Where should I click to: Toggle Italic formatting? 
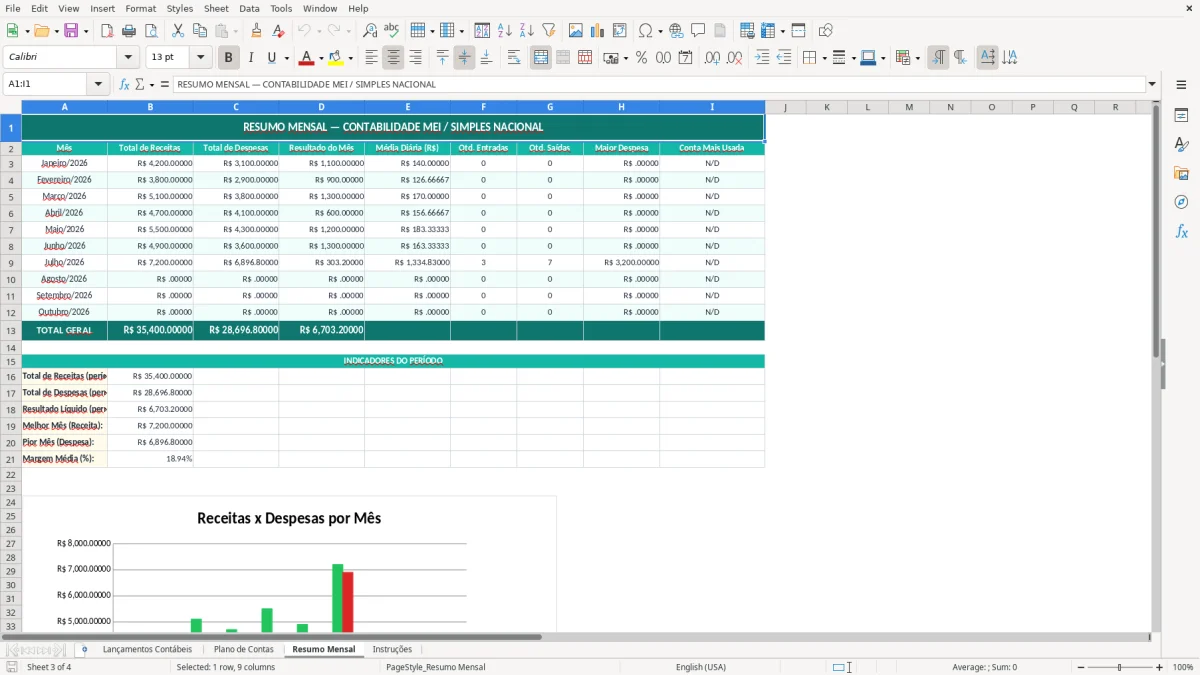251,58
